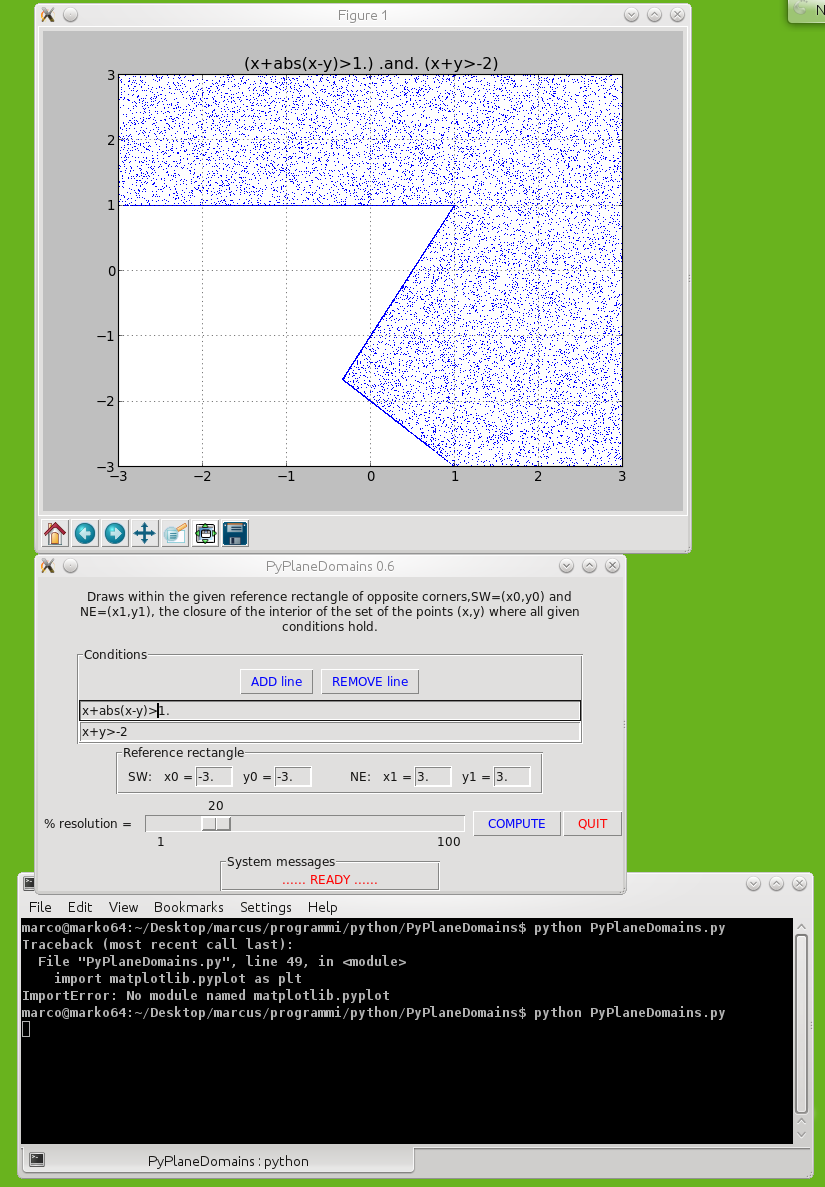Viewport: 825px width, 1187px height.
Task: Open the terminal View menu
Action: coord(123,907)
